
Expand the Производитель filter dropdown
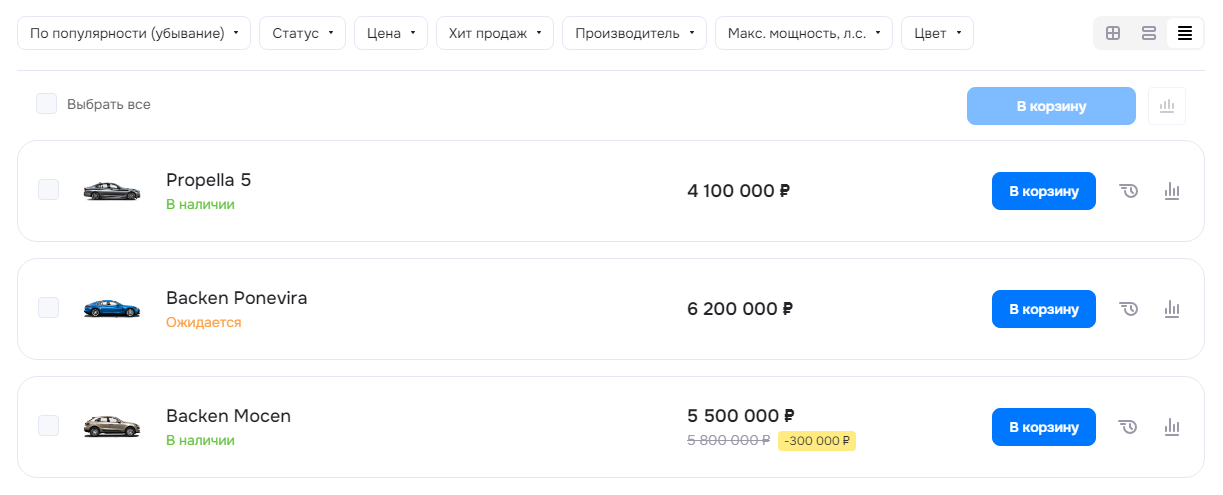pyautogui.click(x=634, y=33)
